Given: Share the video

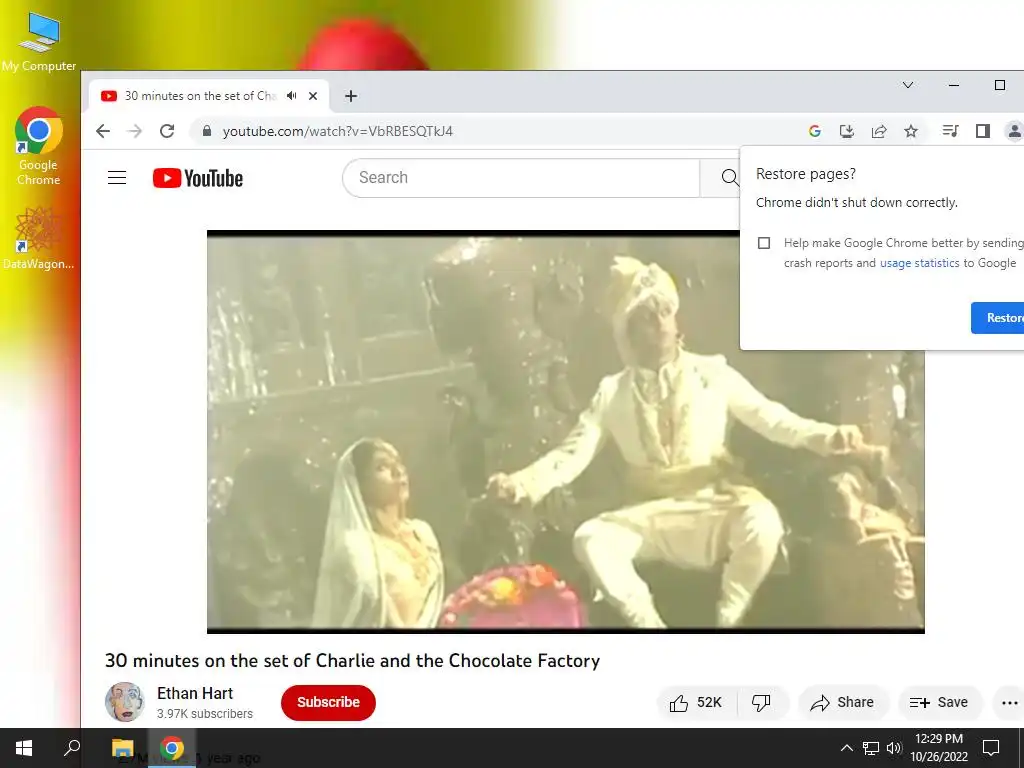Looking at the screenshot, I should (x=843, y=703).
